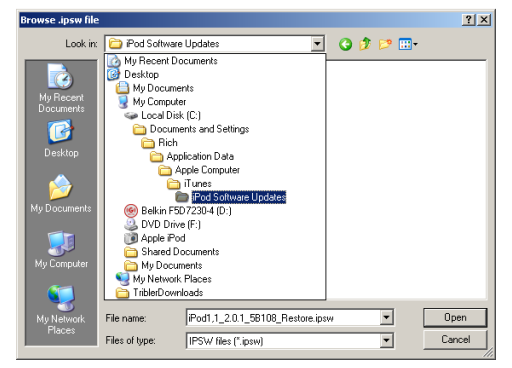
Task: Click the TriblerDownloads folder icon
Action: pyautogui.click(x=122, y=293)
